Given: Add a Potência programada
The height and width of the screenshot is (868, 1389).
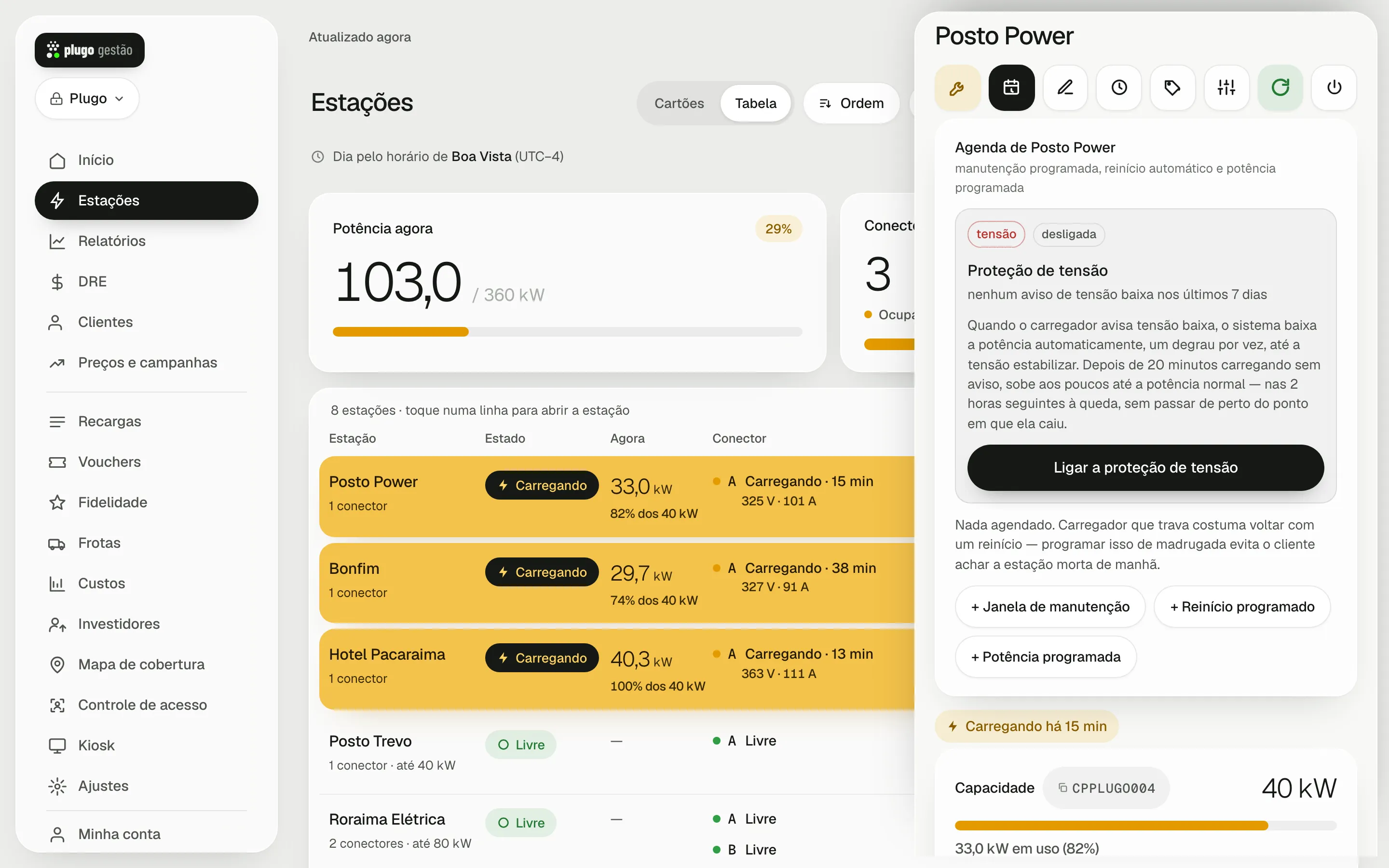Looking at the screenshot, I should [1045, 657].
